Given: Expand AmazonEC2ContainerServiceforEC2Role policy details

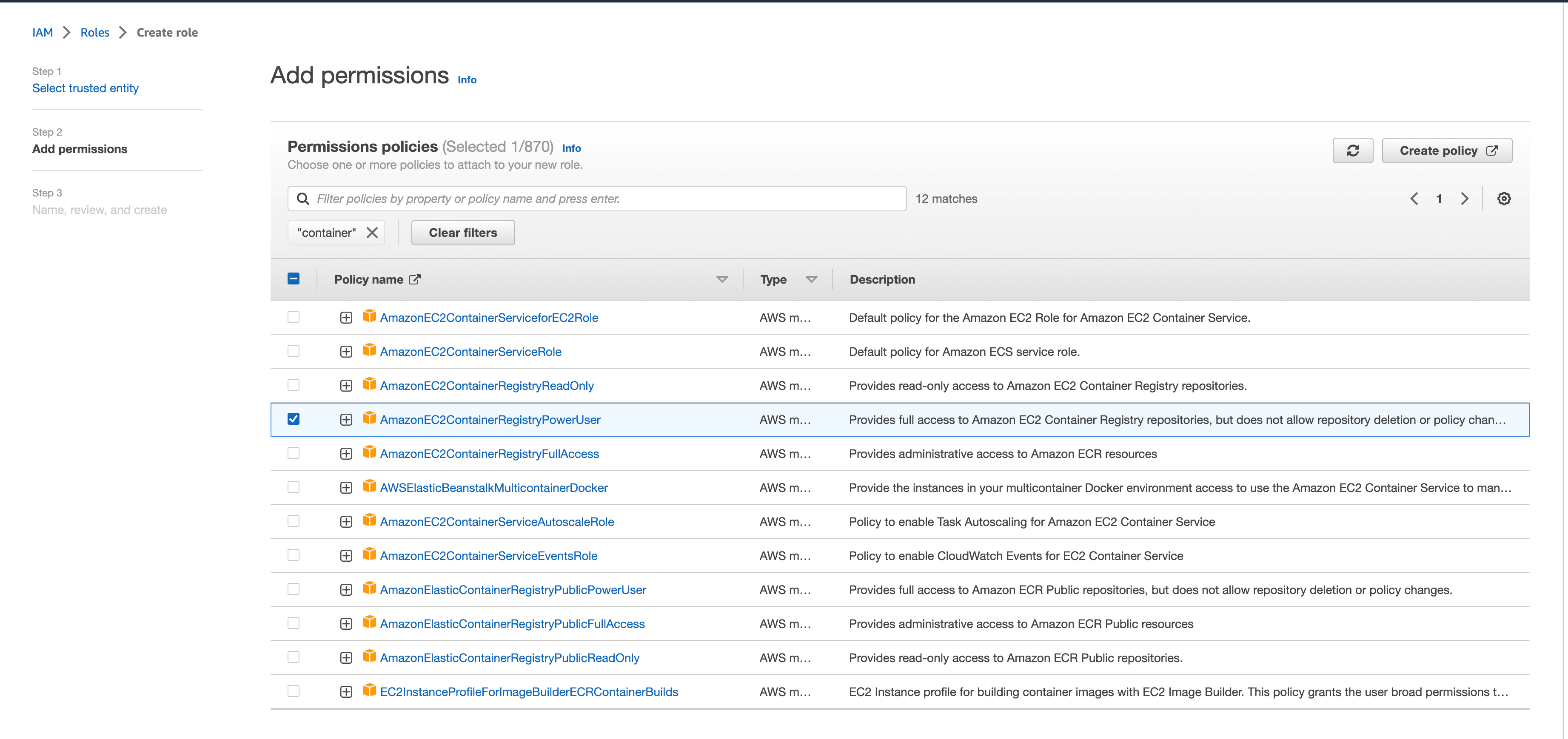Looking at the screenshot, I should (x=346, y=318).
